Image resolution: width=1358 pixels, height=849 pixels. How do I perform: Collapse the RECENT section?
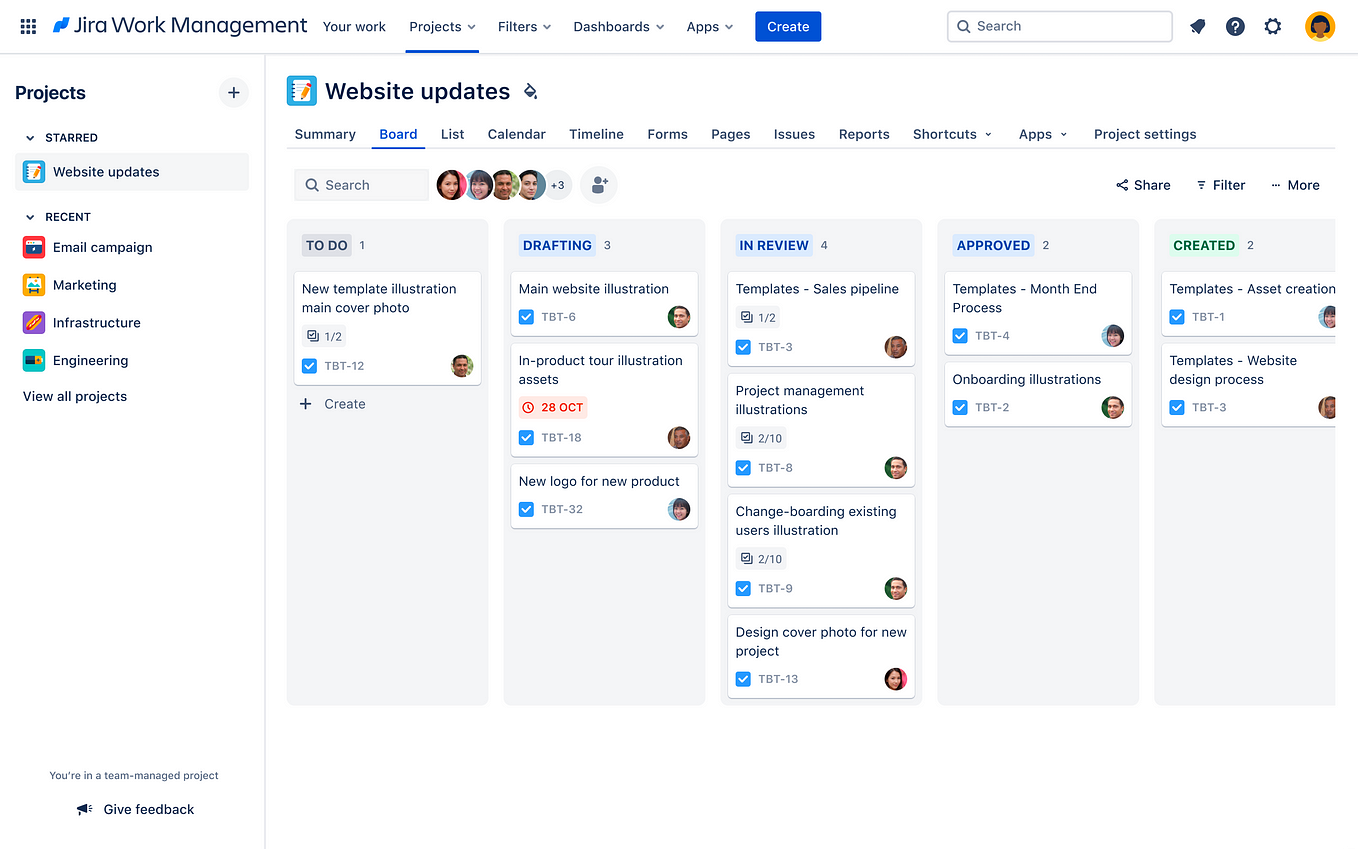[x=30, y=217]
